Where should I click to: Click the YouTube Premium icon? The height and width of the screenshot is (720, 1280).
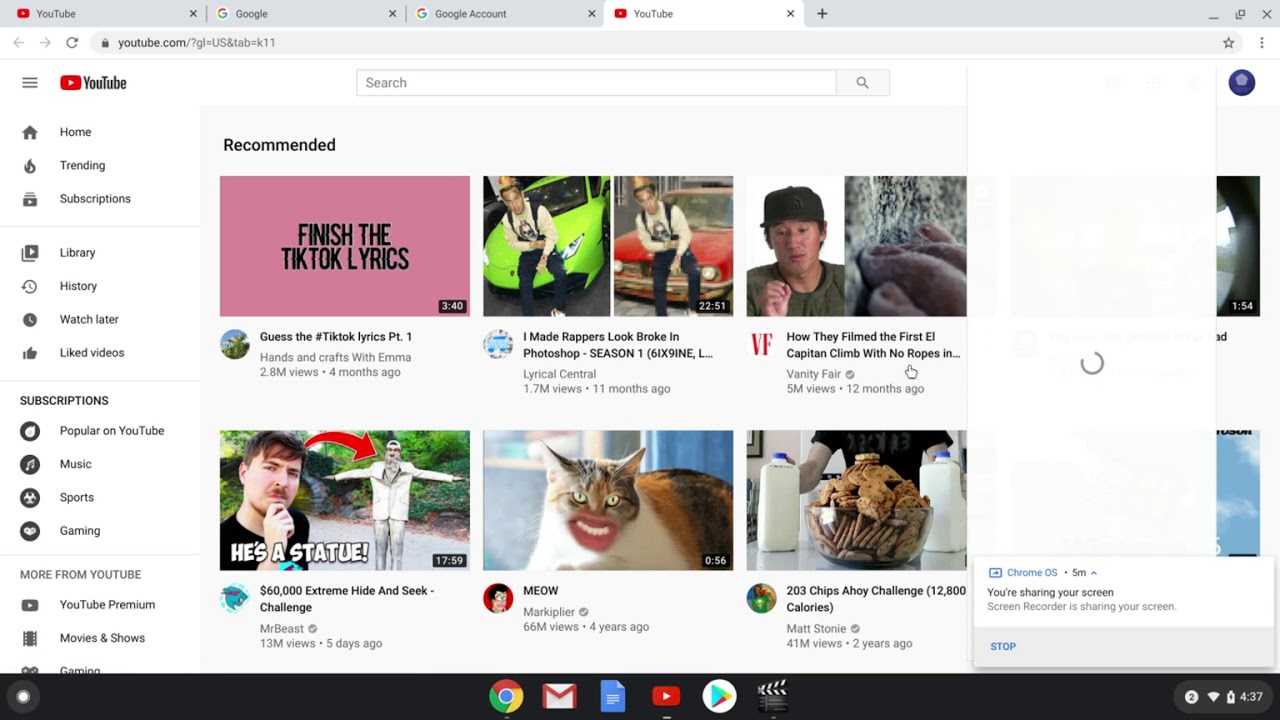point(30,605)
